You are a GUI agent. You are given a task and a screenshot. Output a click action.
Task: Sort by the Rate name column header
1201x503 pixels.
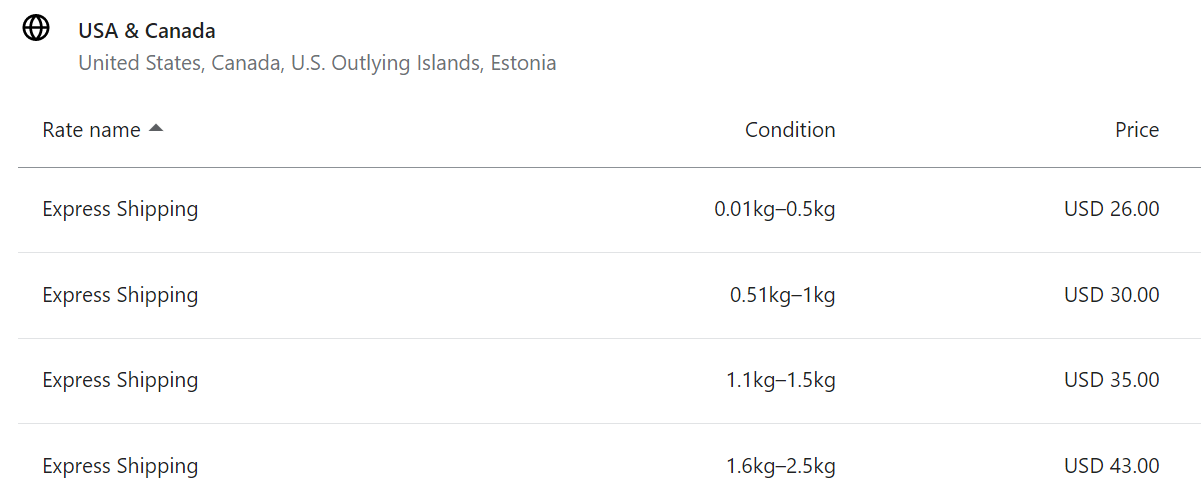click(x=102, y=130)
